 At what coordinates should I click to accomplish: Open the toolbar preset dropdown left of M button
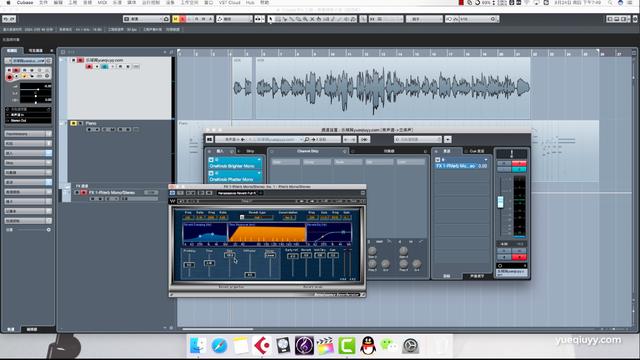tap(146, 19)
